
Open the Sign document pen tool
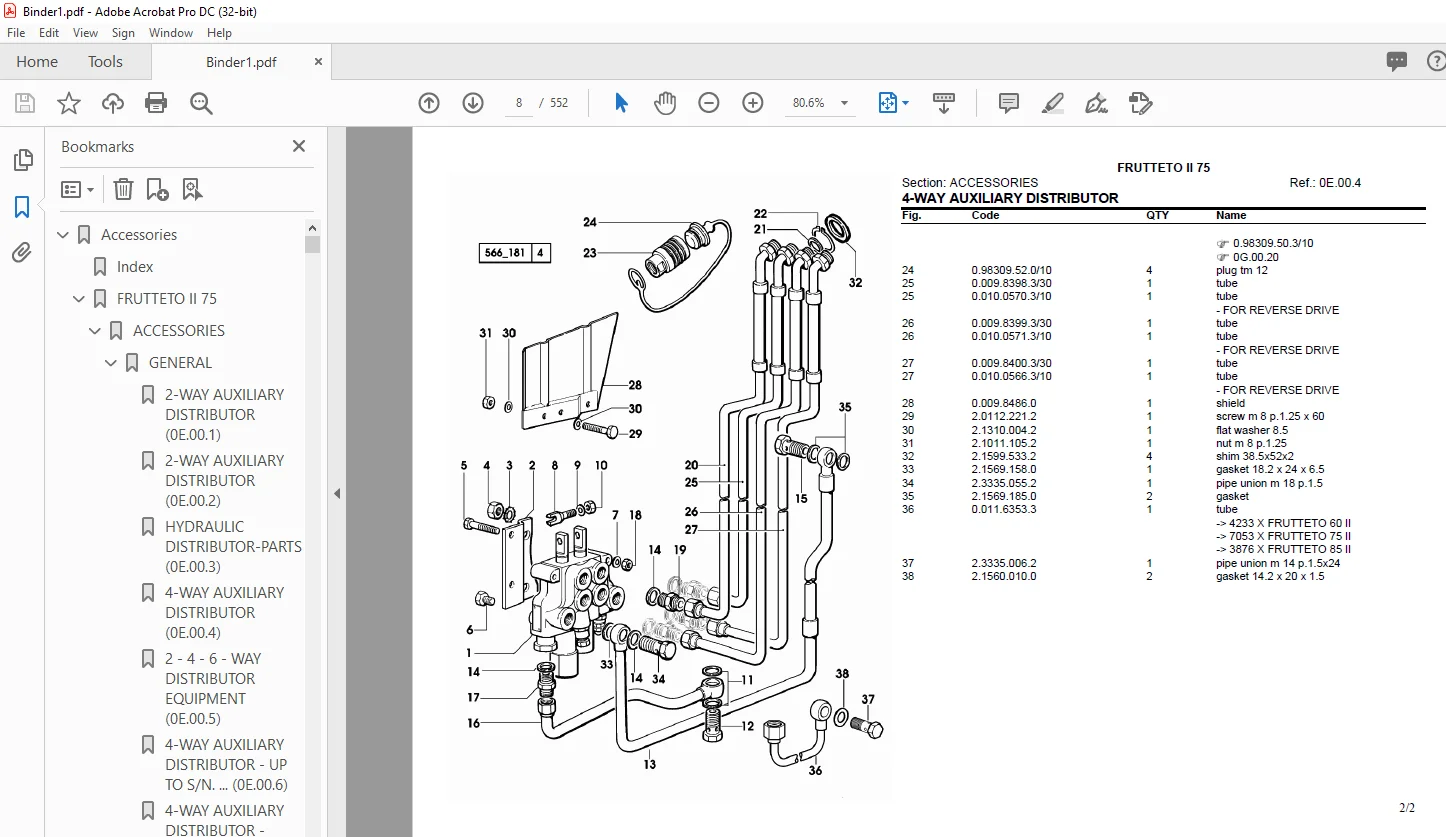(1096, 103)
